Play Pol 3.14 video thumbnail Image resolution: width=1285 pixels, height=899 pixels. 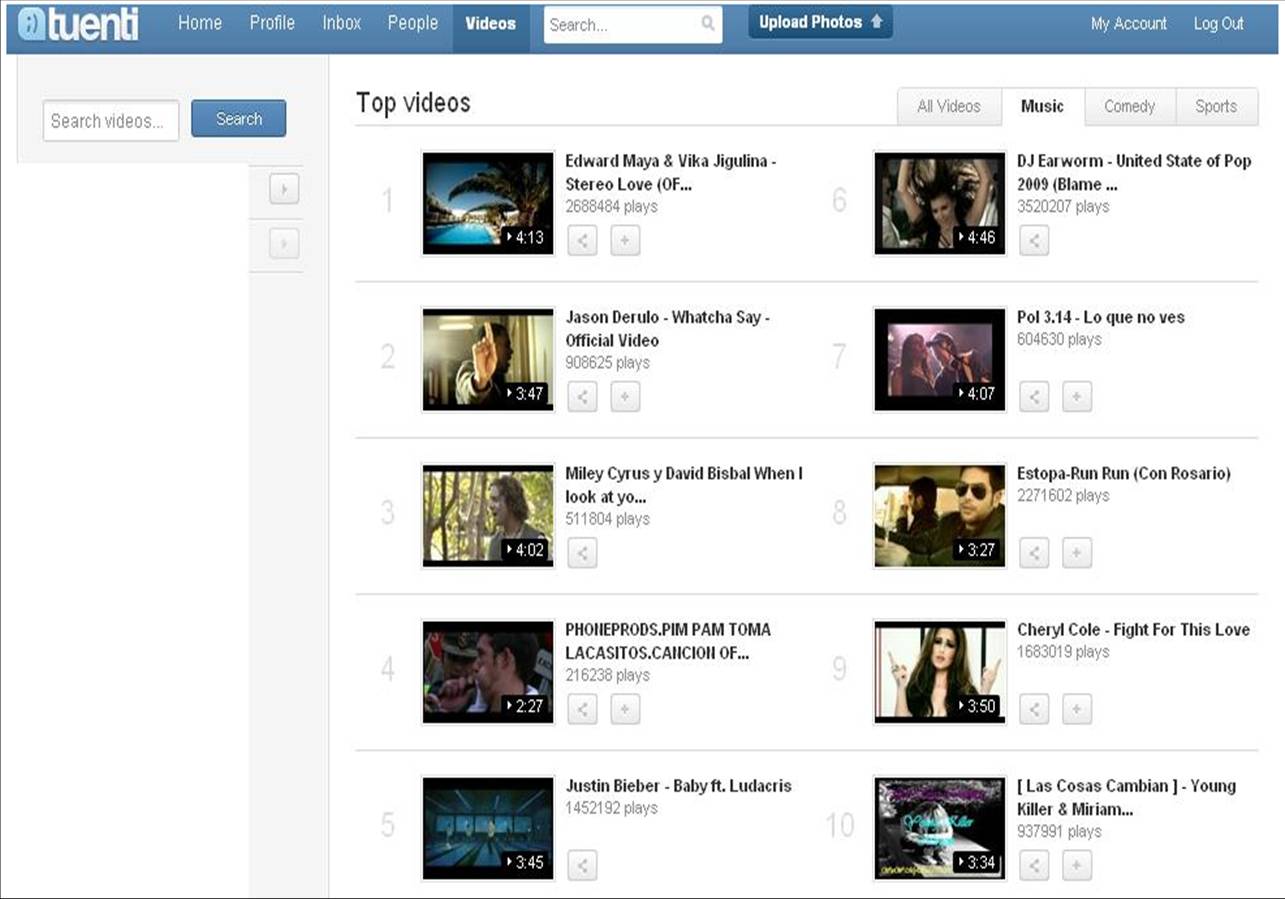tap(940, 359)
